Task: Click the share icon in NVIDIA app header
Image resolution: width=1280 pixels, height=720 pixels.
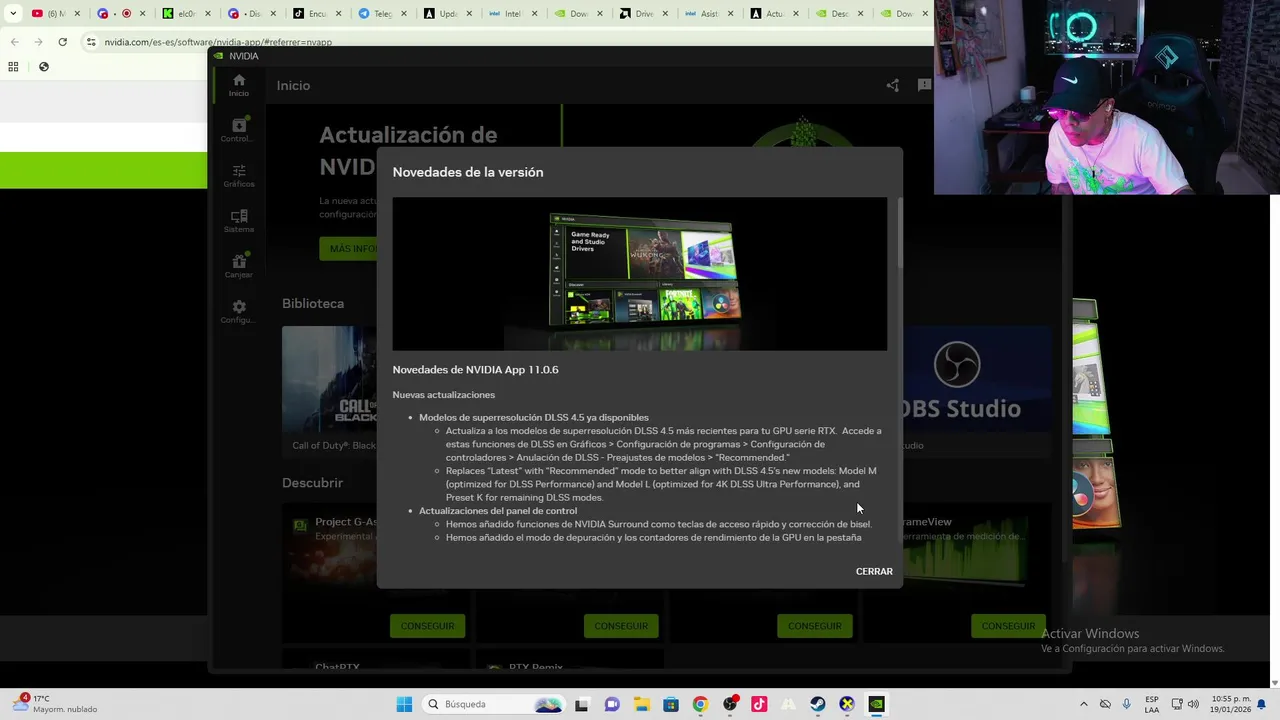Action: 892,85
